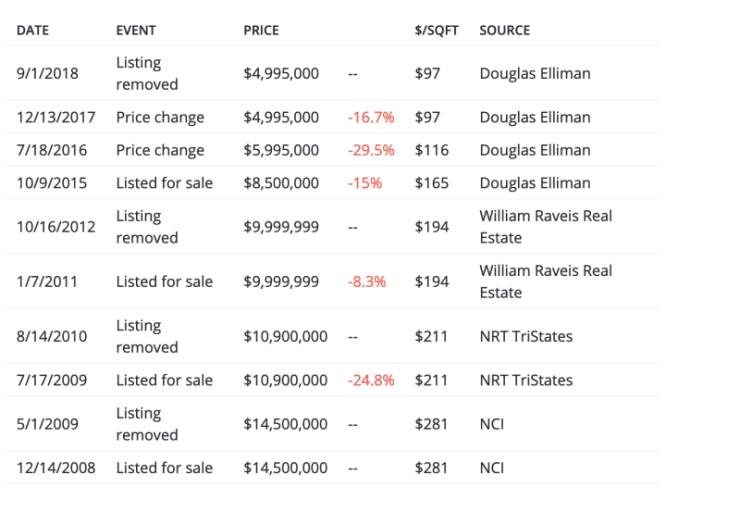Select the 9/1/2018 date cell
The height and width of the screenshot is (512, 740).
[47, 73]
